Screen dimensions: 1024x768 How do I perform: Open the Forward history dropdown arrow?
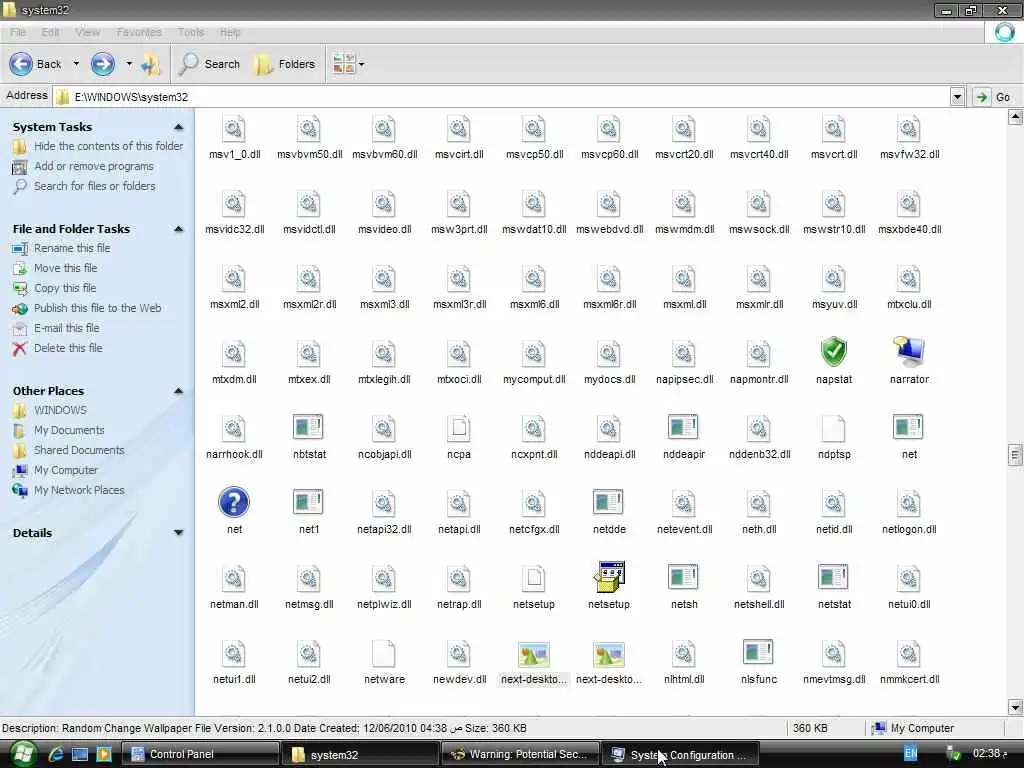(129, 64)
